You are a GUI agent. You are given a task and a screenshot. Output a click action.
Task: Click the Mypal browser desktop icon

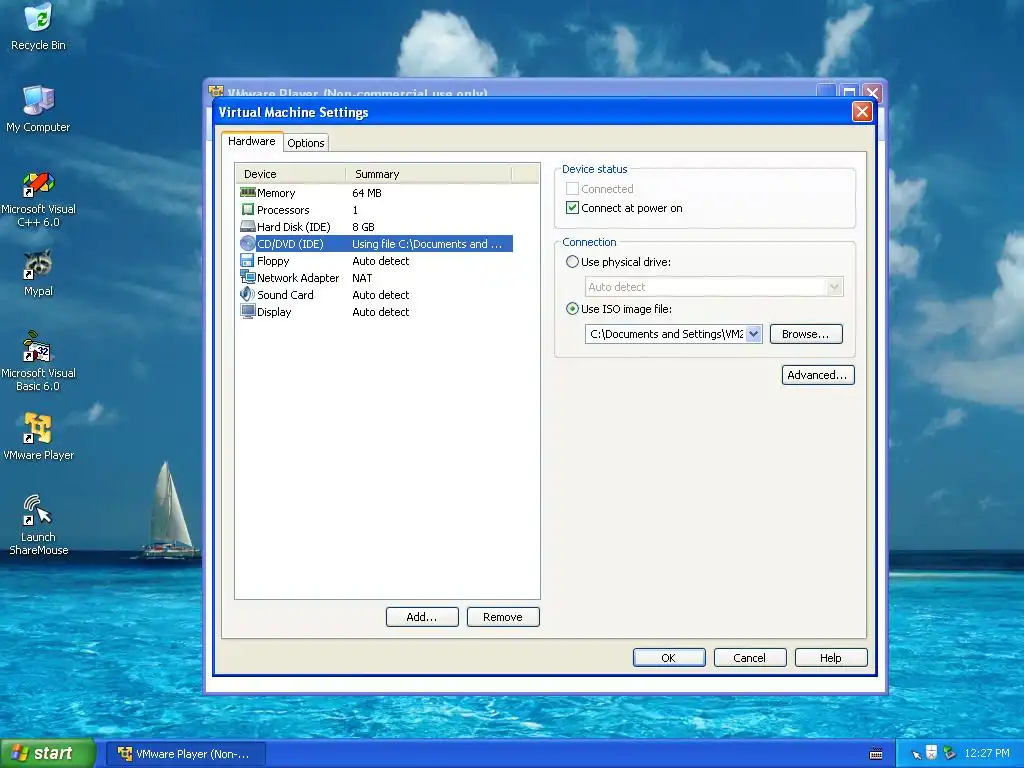(x=38, y=273)
